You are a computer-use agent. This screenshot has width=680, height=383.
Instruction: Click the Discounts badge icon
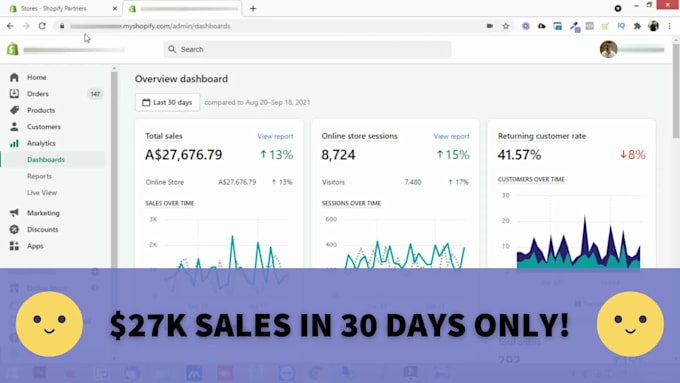point(14,229)
